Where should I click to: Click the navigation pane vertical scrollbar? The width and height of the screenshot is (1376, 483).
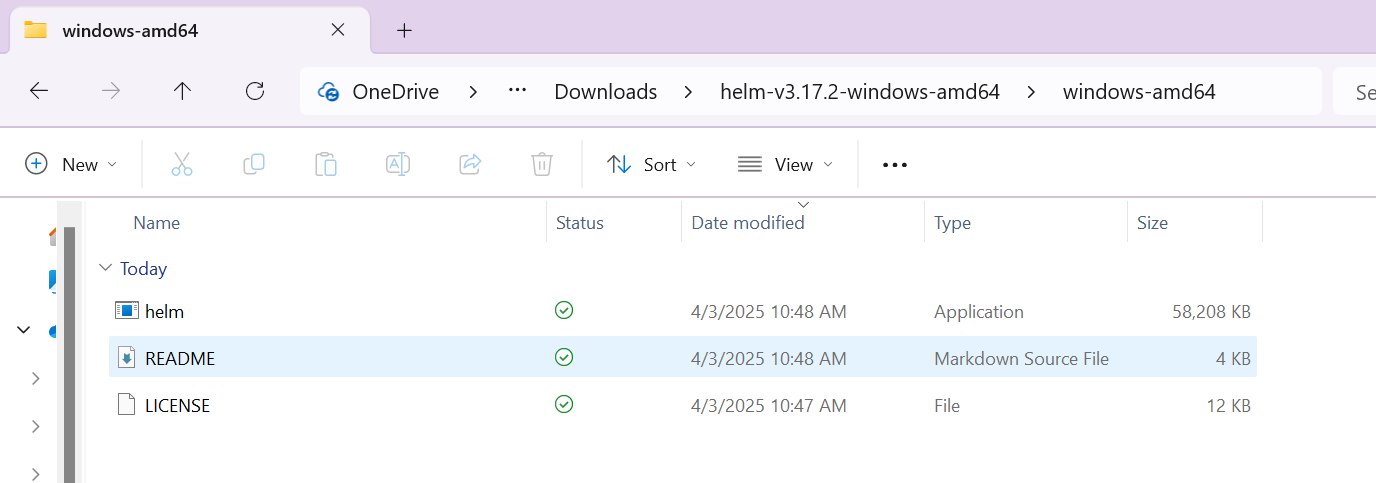coord(69,355)
